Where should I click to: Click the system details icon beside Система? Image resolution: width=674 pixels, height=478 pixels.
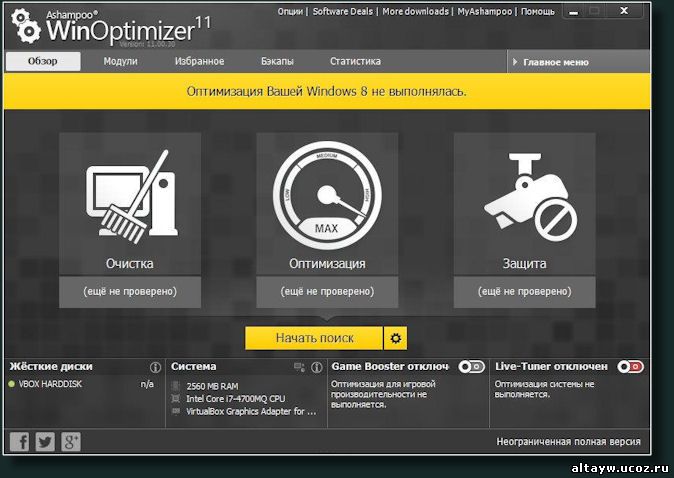pos(299,367)
